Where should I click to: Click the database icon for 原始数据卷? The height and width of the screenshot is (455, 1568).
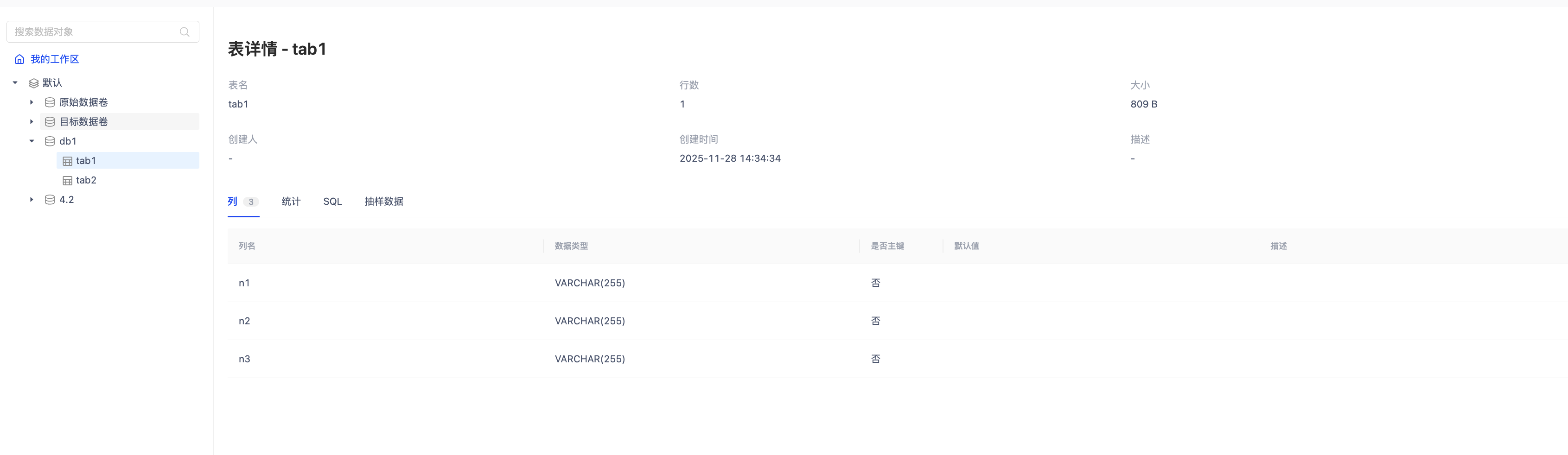pyautogui.click(x=50, y=102)
